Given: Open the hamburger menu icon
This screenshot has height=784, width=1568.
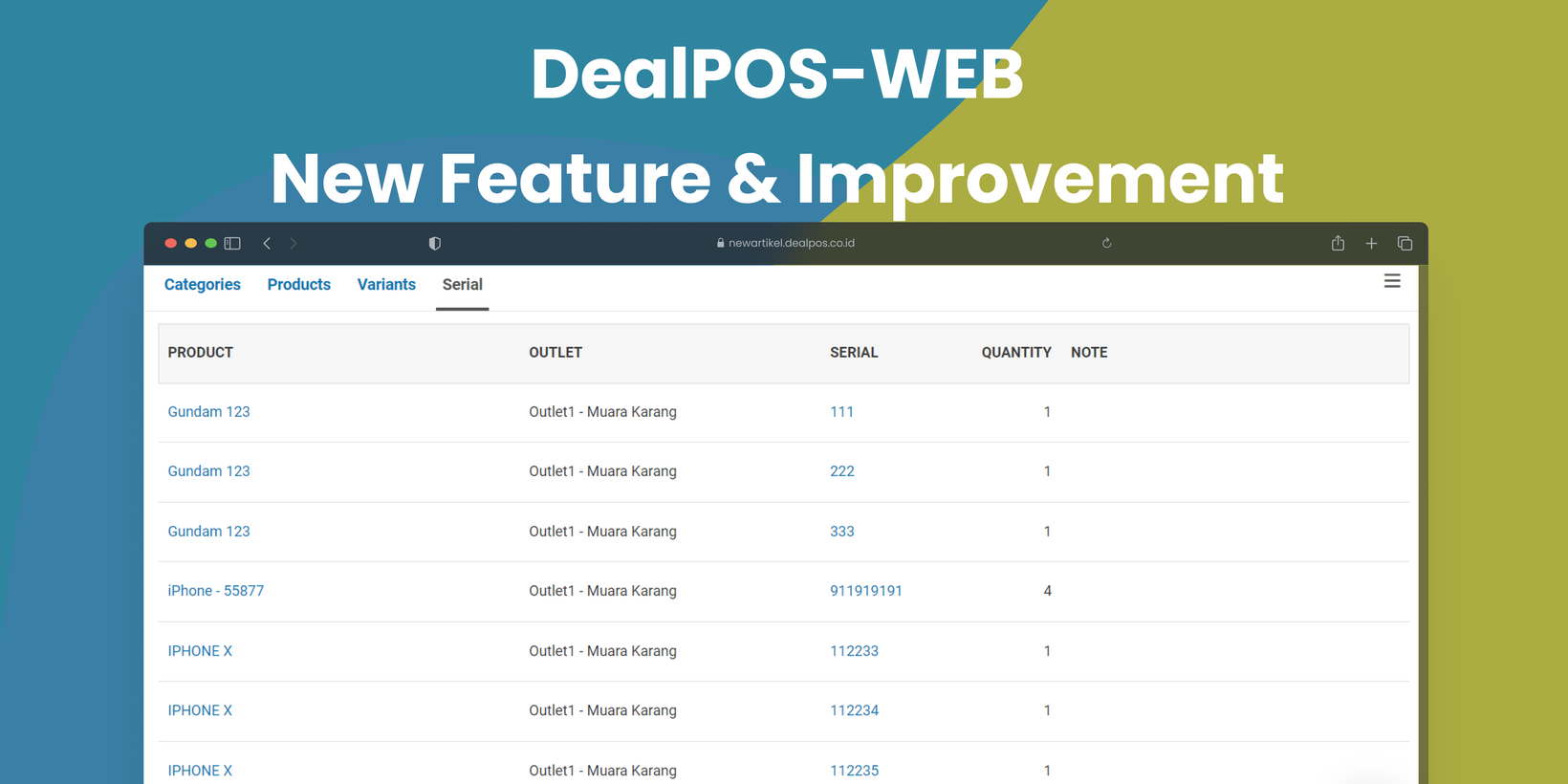Looking at the screenshot, I should tap(1392, 281).
